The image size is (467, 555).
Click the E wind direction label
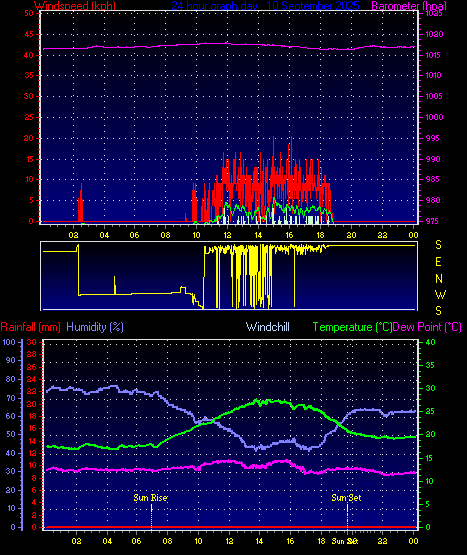click(x=438, y=262)
